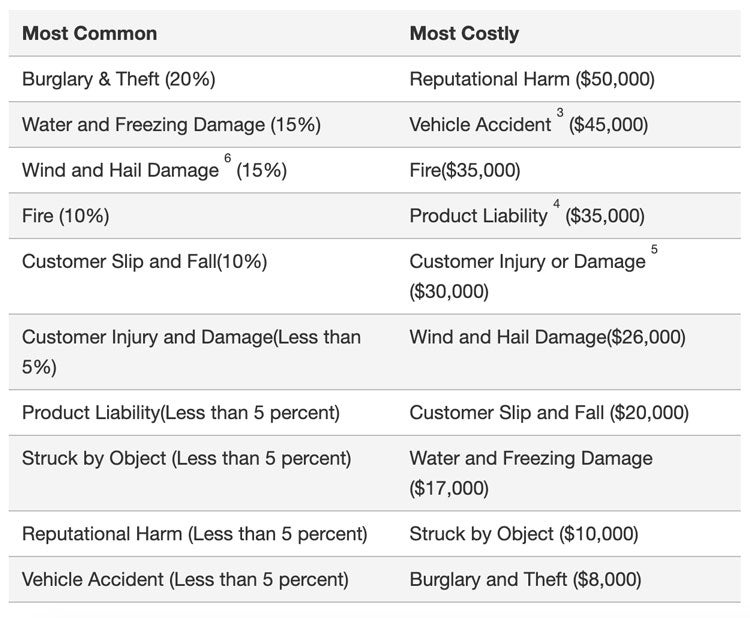The width and height of the screenshot is (750, 618).
Task: Select the Burglary & Theft (20%) cell
Action: 118,79
